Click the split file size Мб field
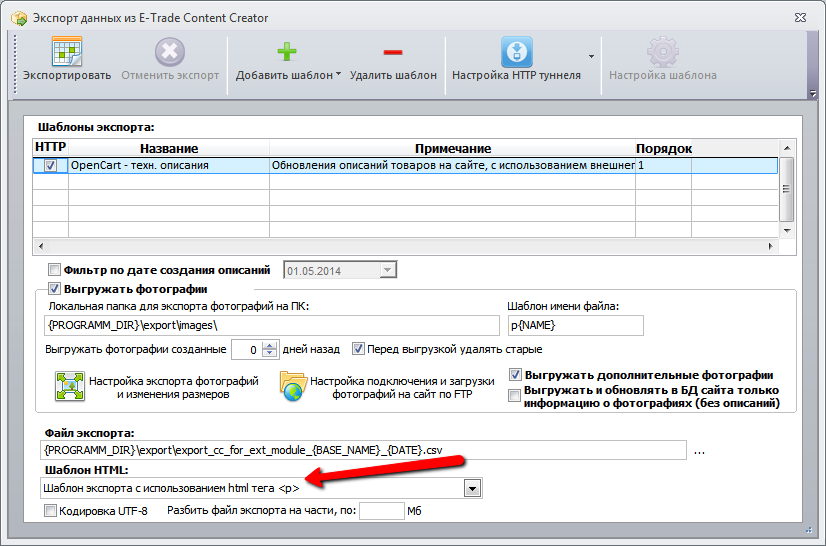 click(x=382, y=511)
